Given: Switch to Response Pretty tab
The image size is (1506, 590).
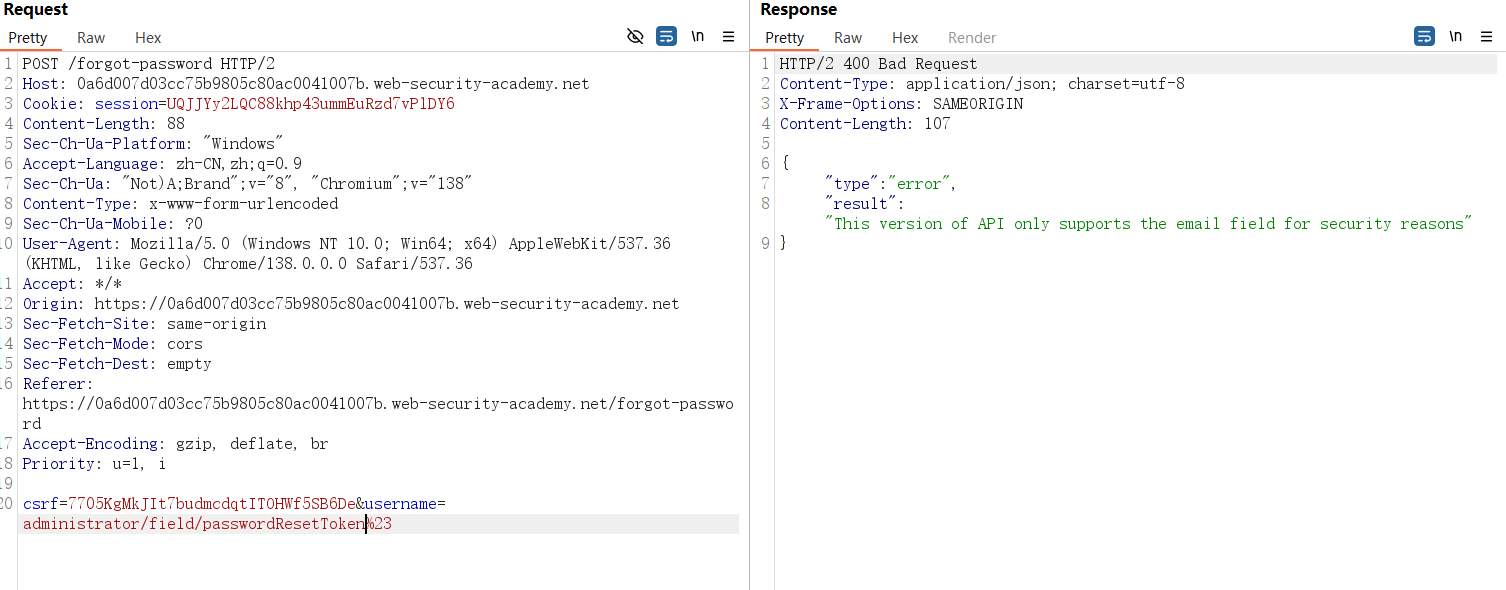Looking at the screenshot, I should point(785,38).
